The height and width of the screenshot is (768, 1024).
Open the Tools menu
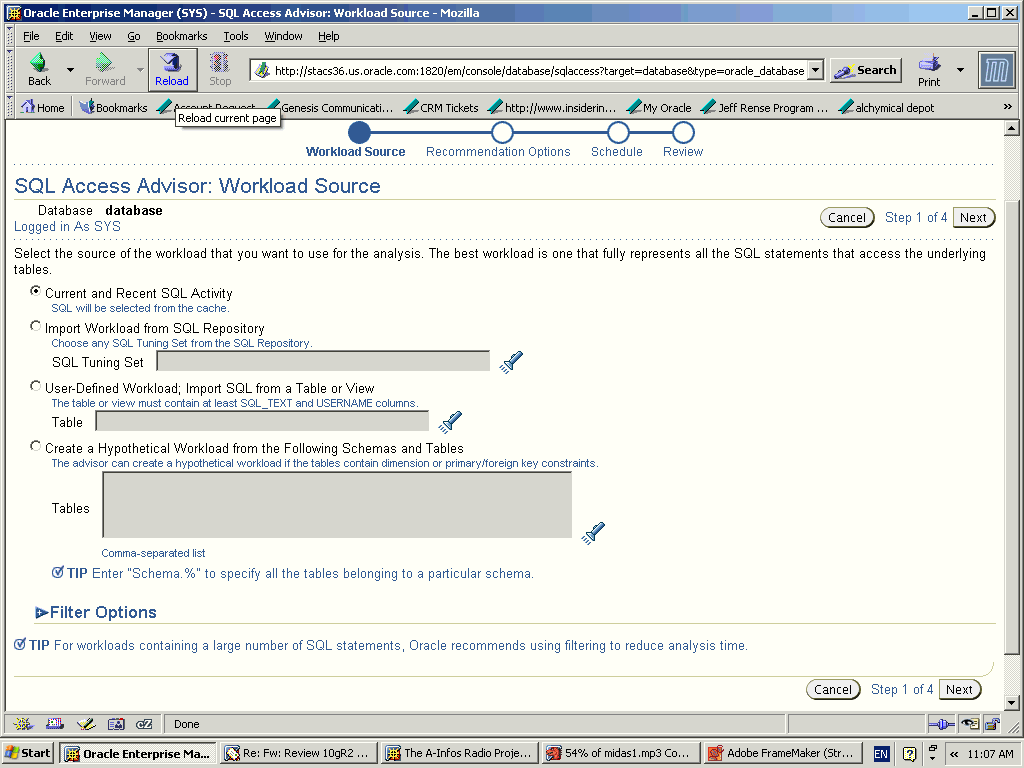[236, 36]
